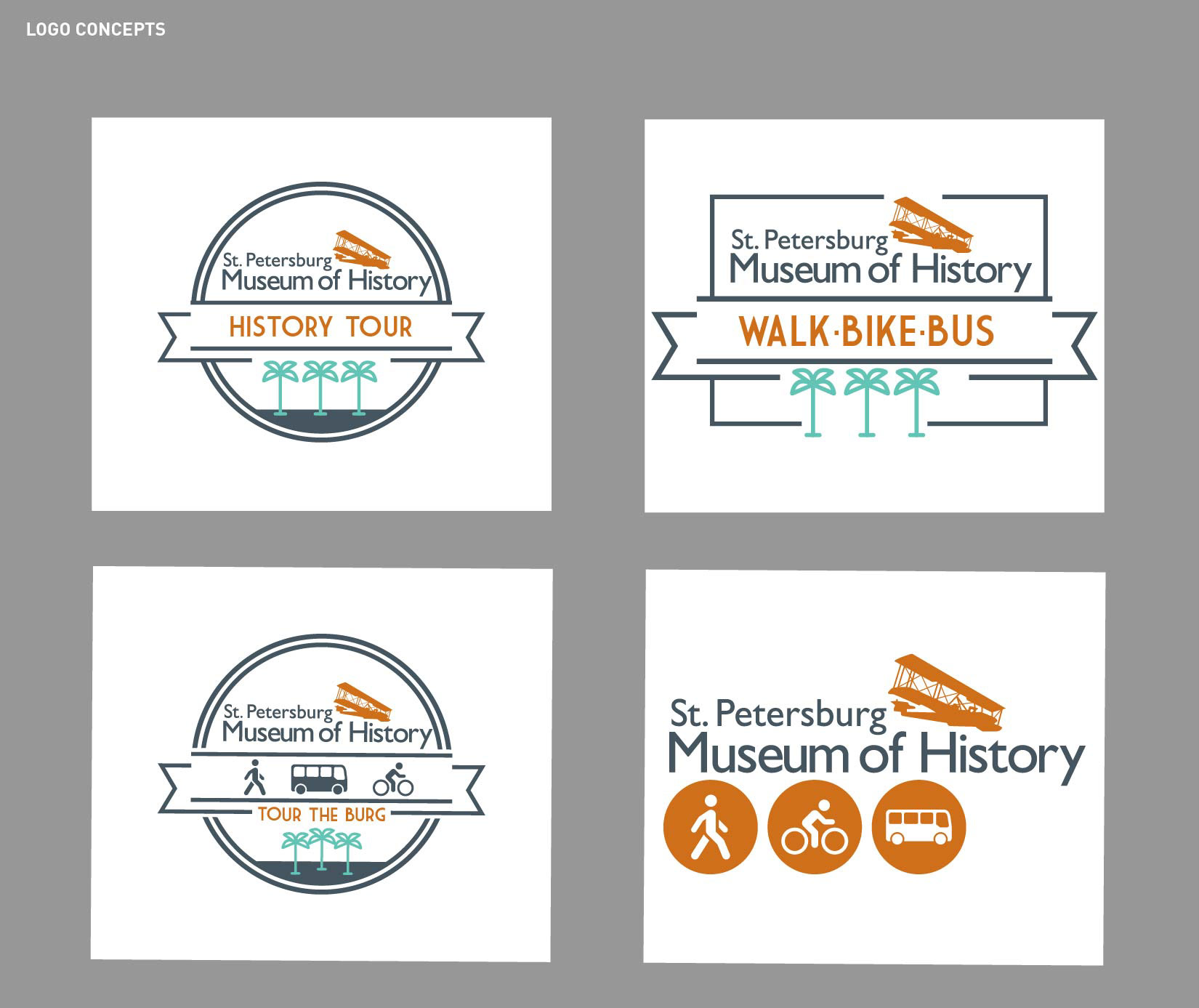Image resolution: width=1199 pixels, height=1008 pixels.
Task: Click the biplane in the Tour the Burg logo
Action: coord(363,701)
